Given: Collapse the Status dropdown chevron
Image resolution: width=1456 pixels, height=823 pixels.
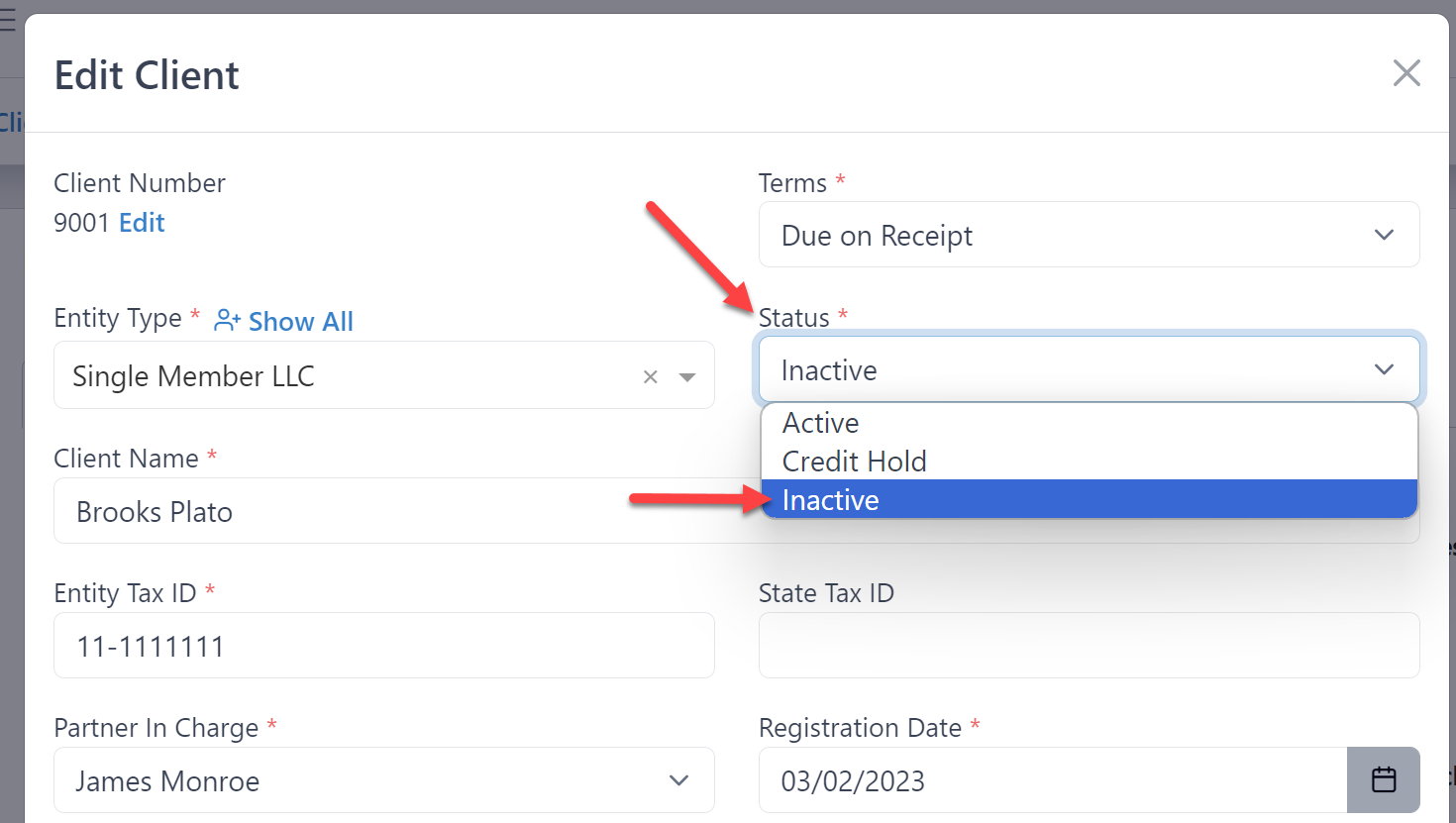Looking at the screenshot, I should pyautogui.click(x=1384, y=369).
